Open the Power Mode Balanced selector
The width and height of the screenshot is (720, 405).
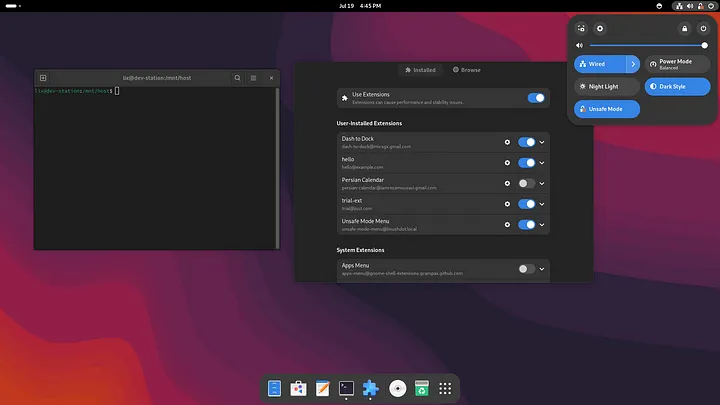[x=677, y=64]
